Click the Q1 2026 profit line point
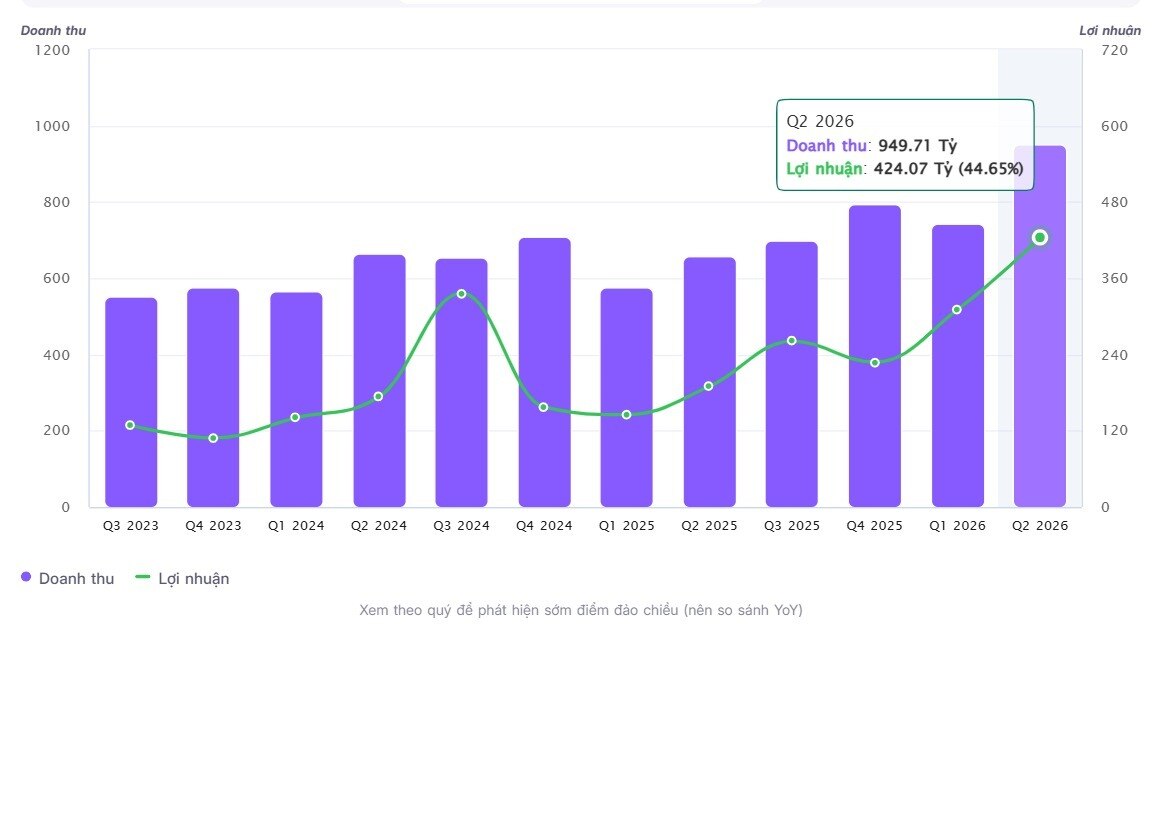 click(957, 310)
